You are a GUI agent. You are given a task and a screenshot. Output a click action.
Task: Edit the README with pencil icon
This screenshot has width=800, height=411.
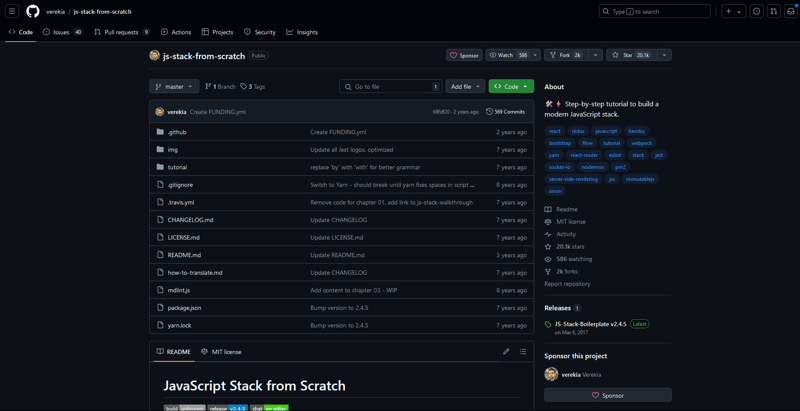coord(506,352)
